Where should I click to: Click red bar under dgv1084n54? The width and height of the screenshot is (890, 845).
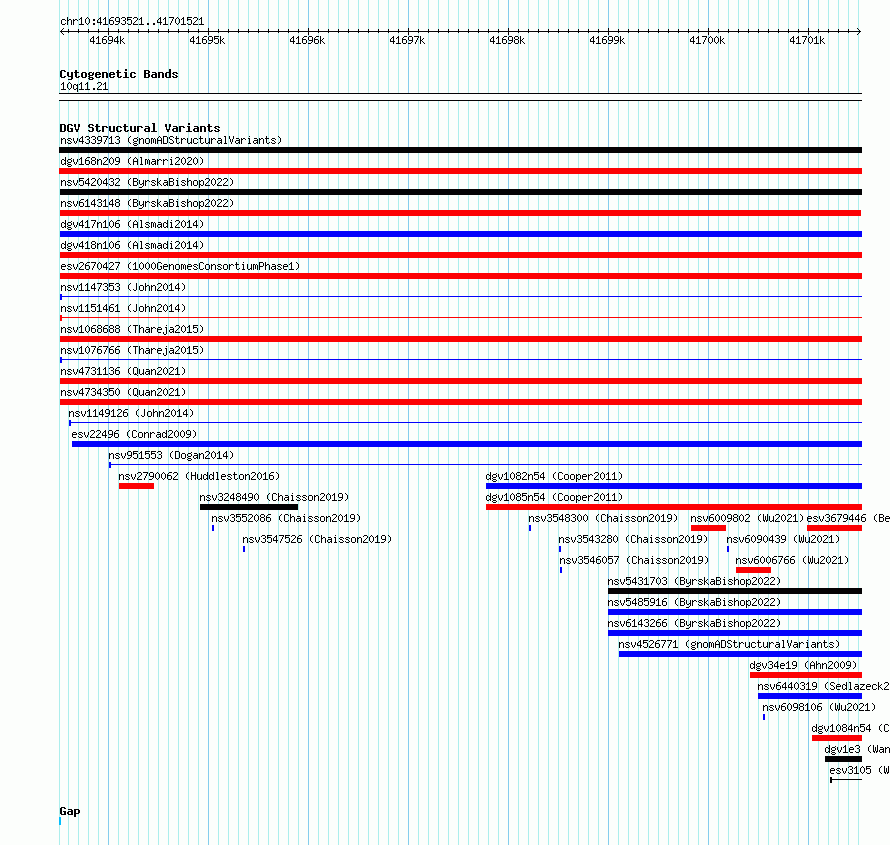pyautogui.click(x=837, y=738)
